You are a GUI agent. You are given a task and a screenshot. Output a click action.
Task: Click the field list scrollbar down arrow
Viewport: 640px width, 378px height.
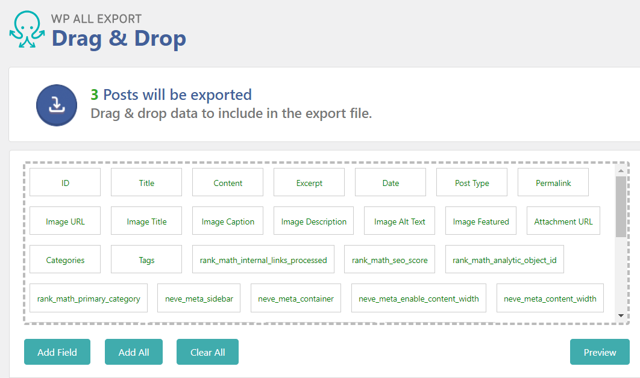click(621, 315)
